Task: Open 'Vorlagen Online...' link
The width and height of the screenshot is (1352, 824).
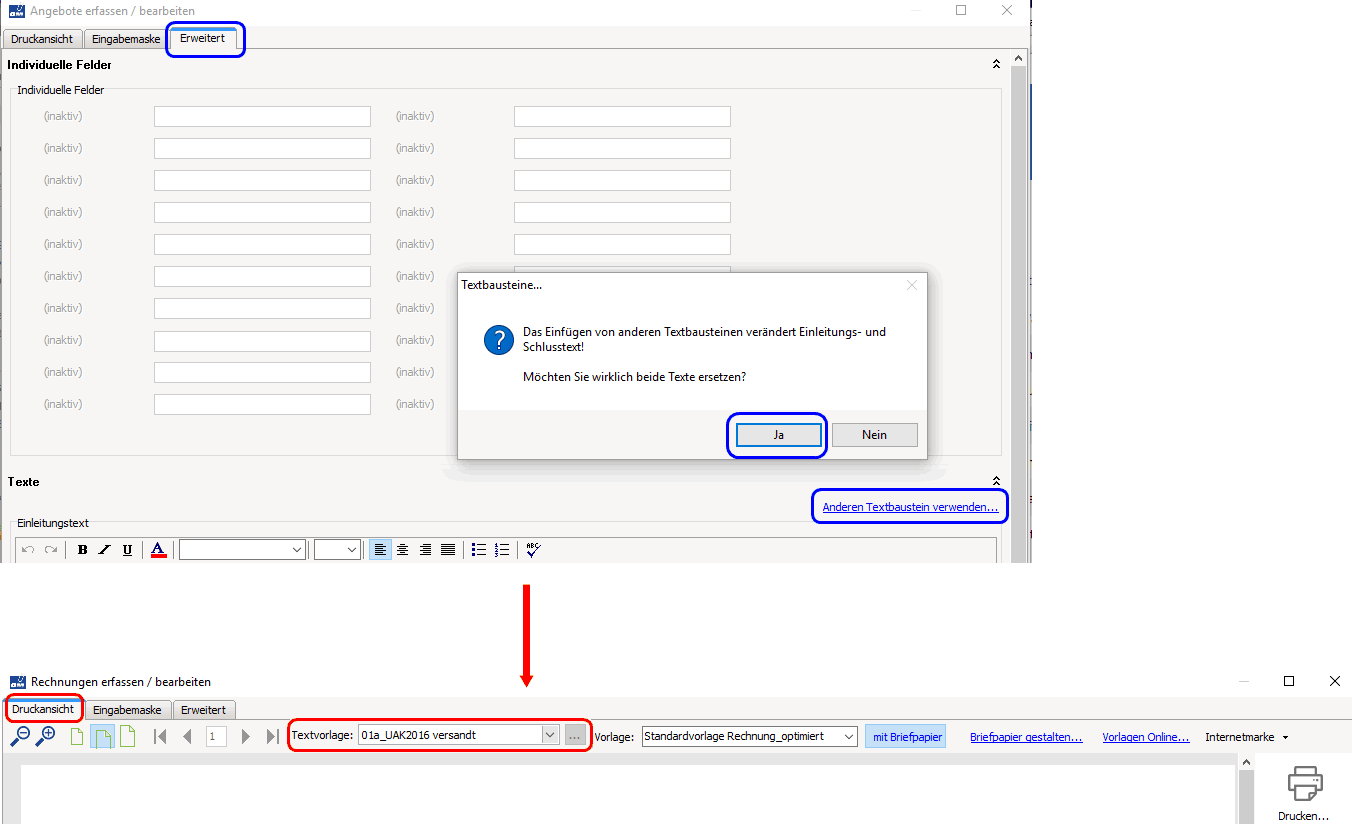Action: pos(1146,737)
